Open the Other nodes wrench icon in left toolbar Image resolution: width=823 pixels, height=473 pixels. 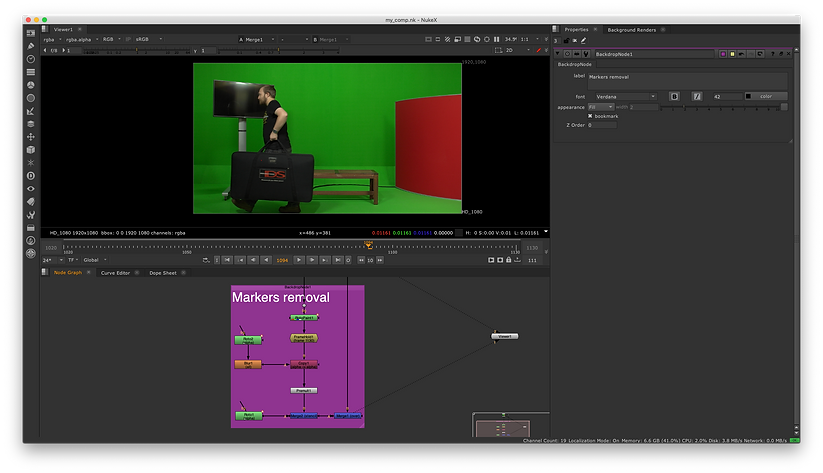(31, 215)
